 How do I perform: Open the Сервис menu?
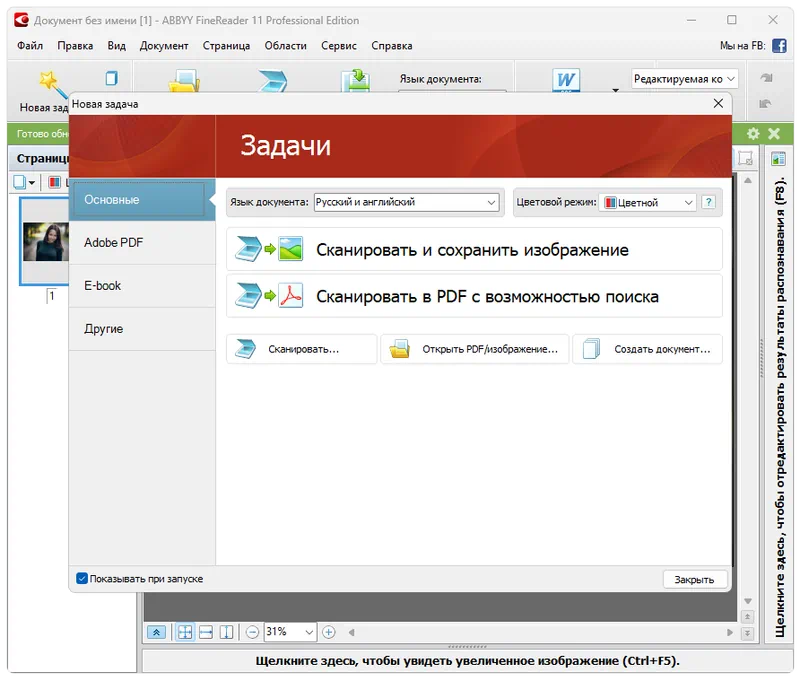[339, 45]
